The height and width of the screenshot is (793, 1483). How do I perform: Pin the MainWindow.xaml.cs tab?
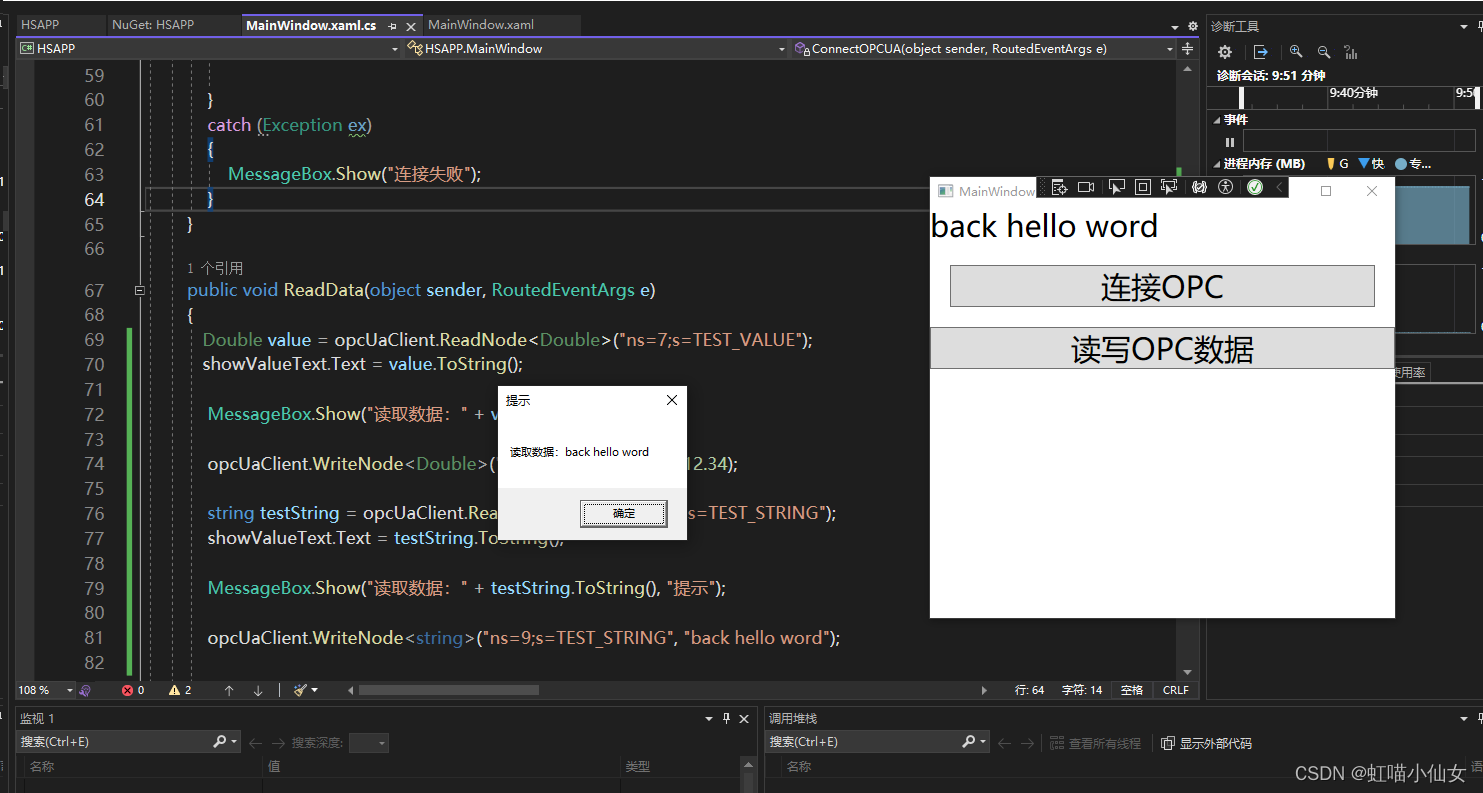click(x=392, y=26)
